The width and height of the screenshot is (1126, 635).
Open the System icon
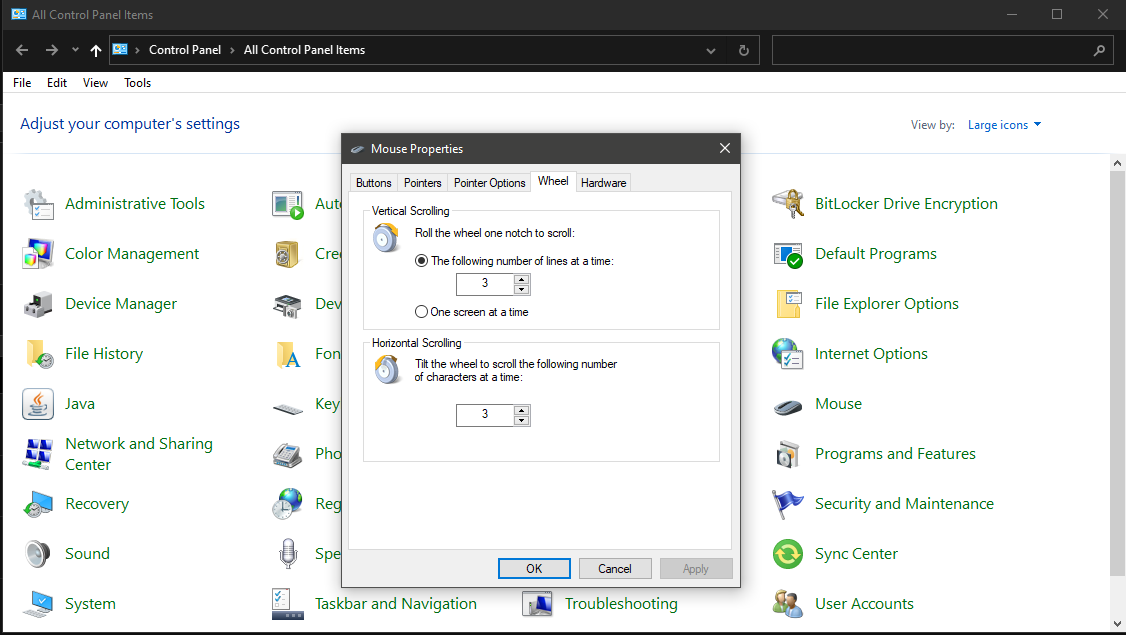[38, 604]
